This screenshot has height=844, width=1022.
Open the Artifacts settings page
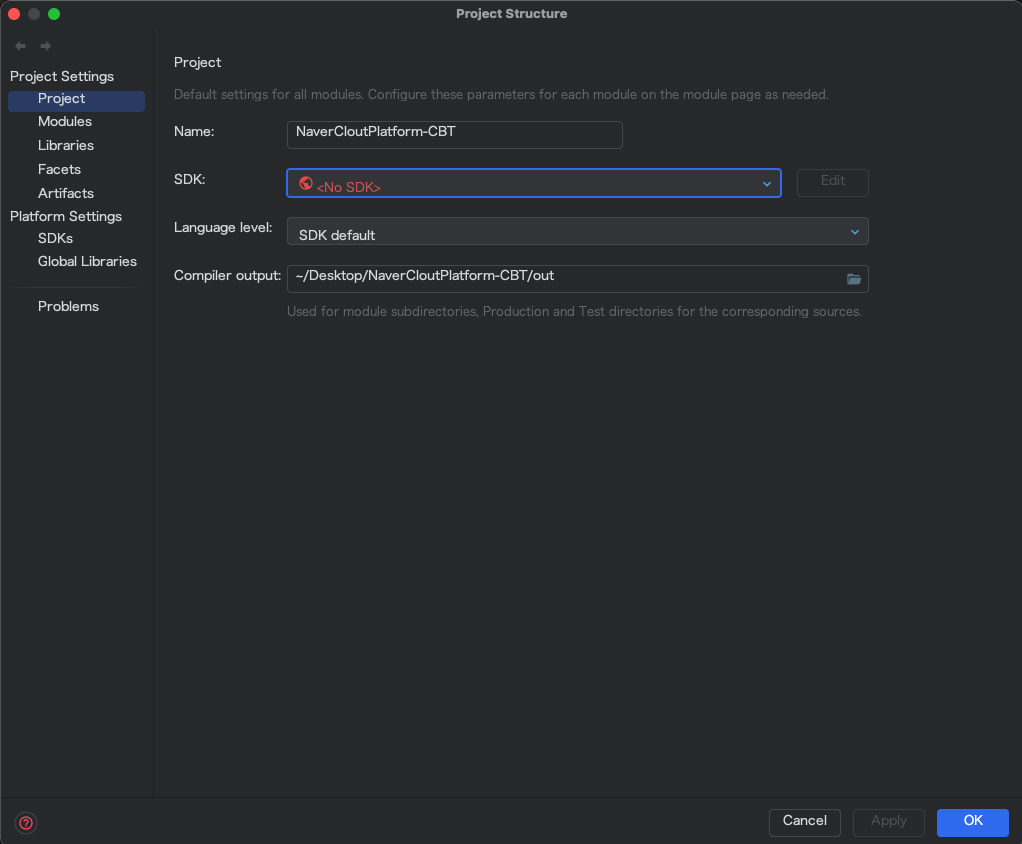(x=65, y=193)
